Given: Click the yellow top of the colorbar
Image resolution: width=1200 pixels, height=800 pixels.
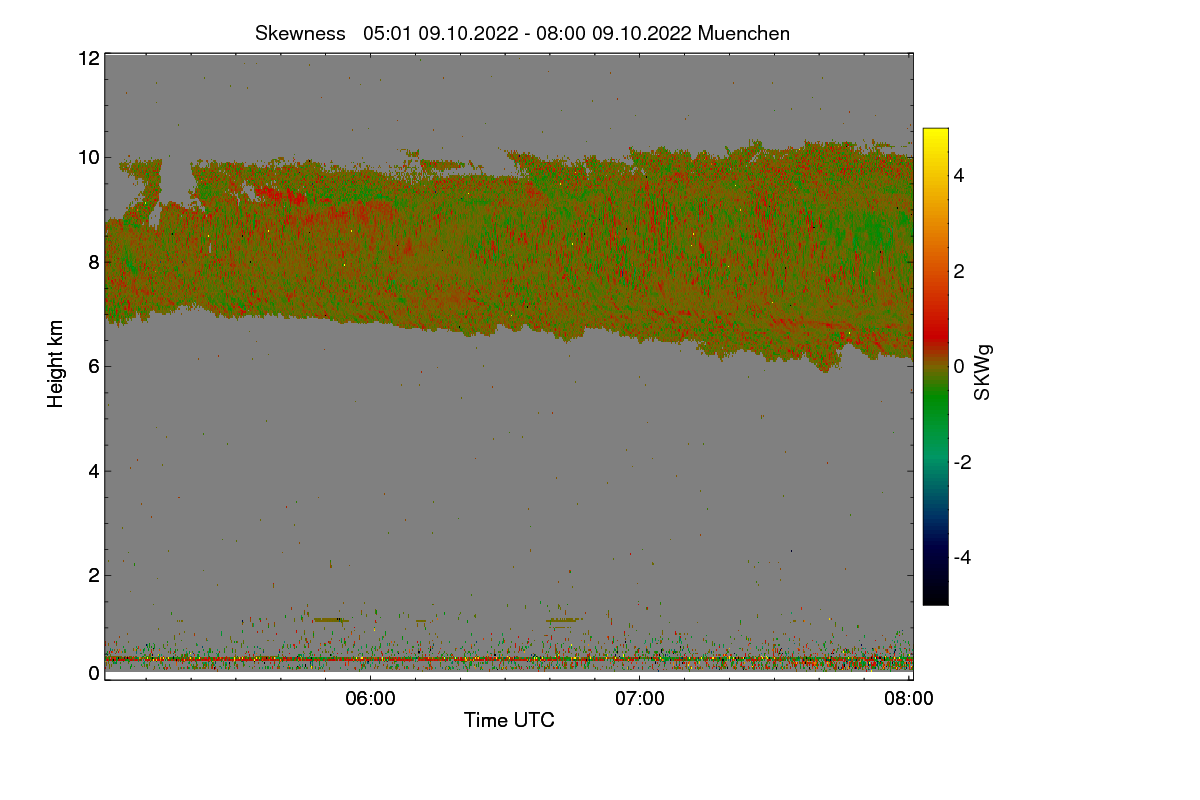Looking at the screenshot, I should point(935,135).
